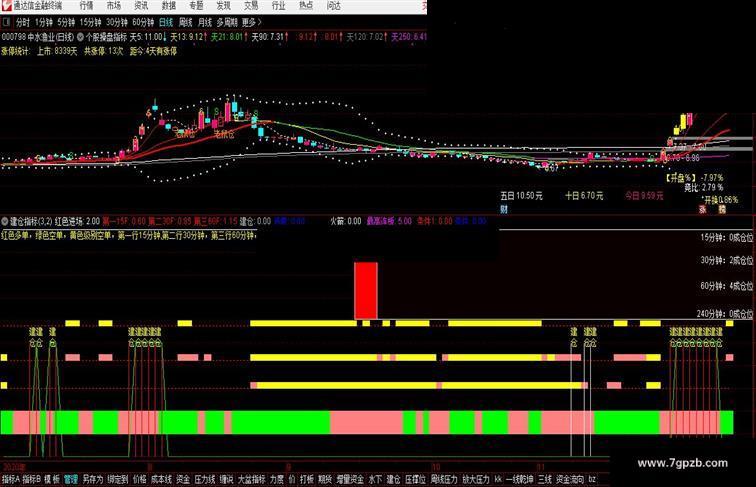
Task: Select the 力度 indicator tab
Action: (x=277, y=479)
